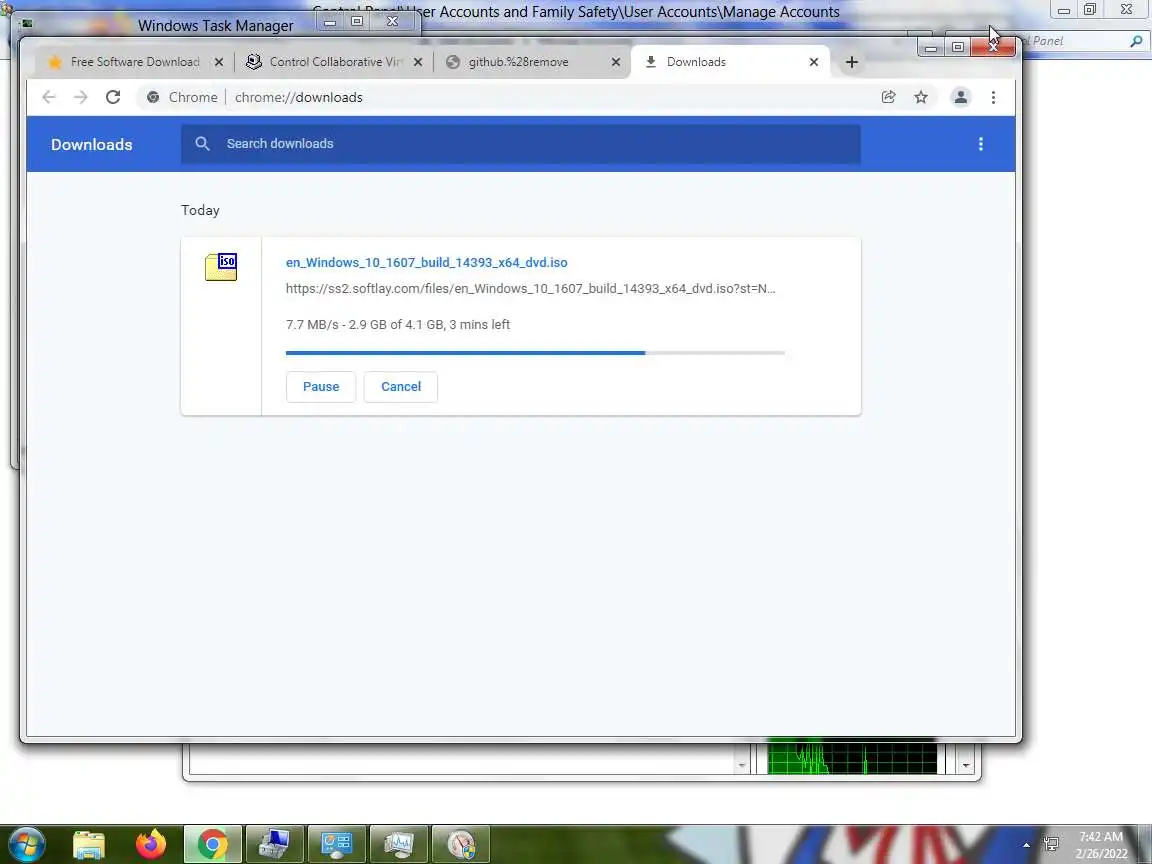Image resolution: width=1152 pixels, height=864 pixels.
Task: Click the download progress bar
Action: coord(535,353)
